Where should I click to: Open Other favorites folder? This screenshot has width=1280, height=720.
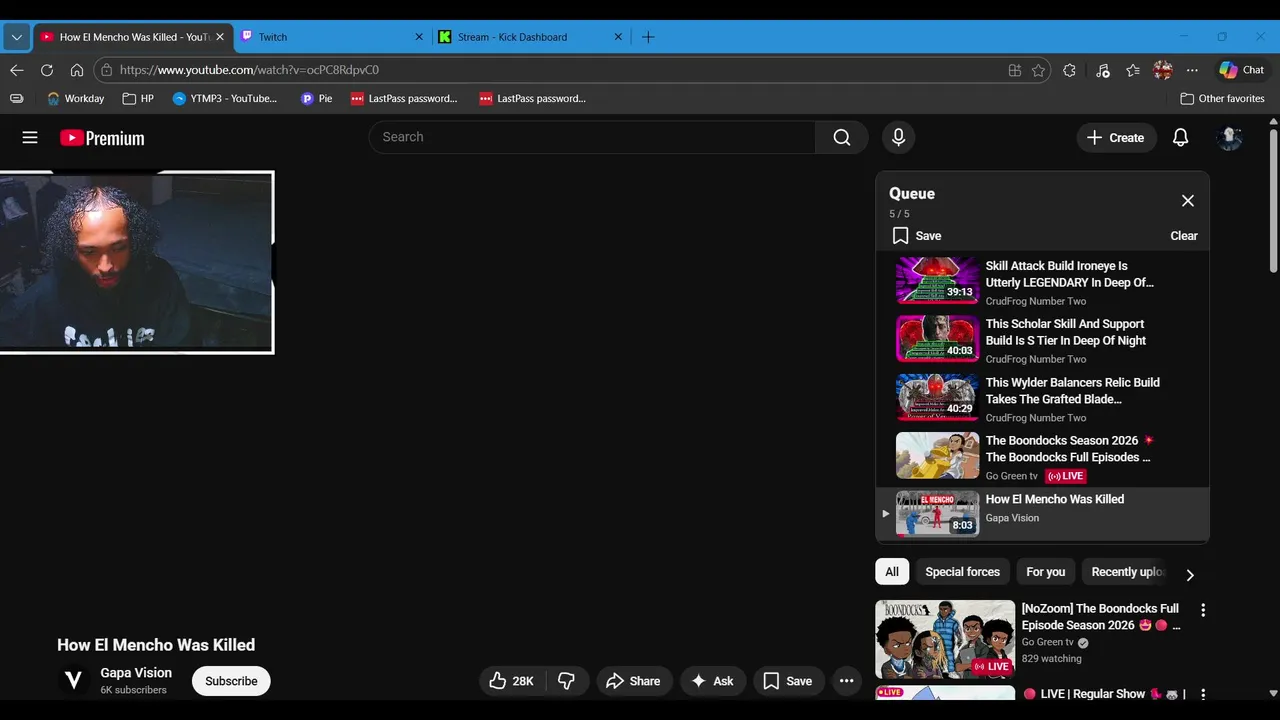coord(1222,99)
